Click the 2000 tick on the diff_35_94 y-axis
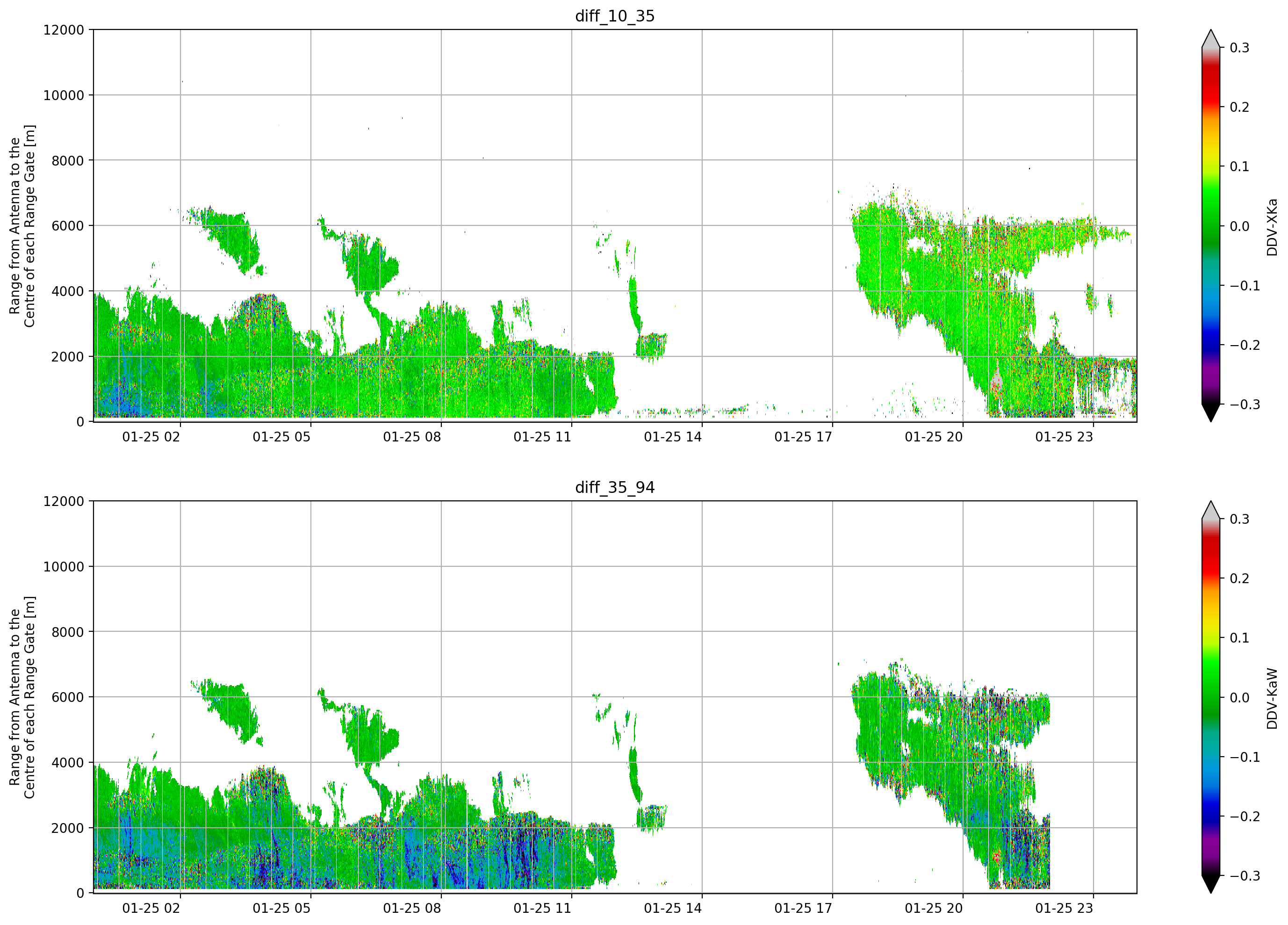 (68, 828)
